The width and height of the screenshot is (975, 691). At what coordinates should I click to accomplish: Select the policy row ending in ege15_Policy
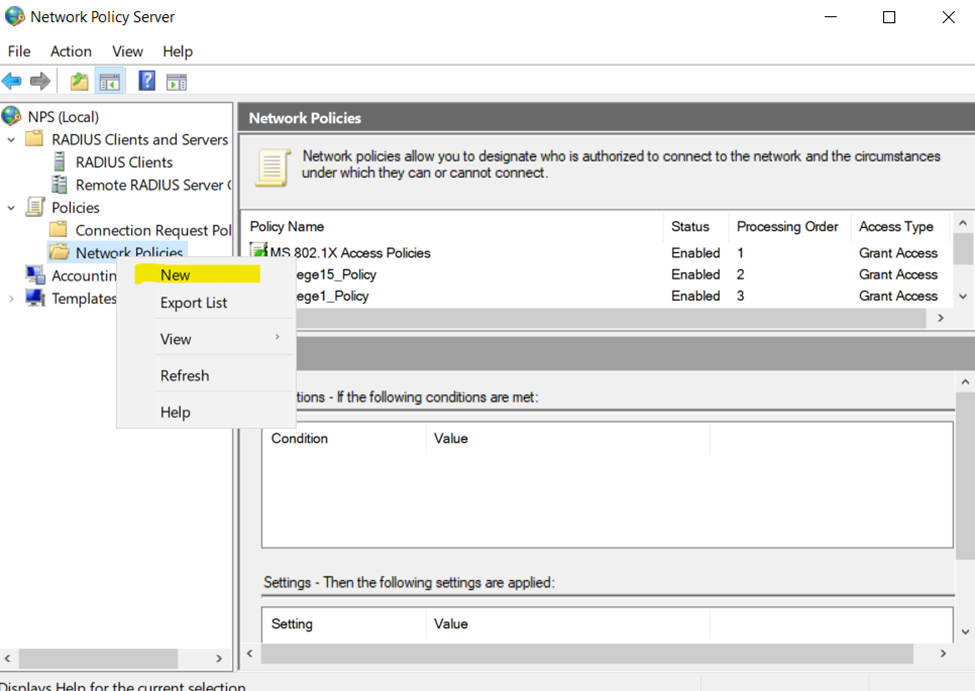tap(622, 274)
